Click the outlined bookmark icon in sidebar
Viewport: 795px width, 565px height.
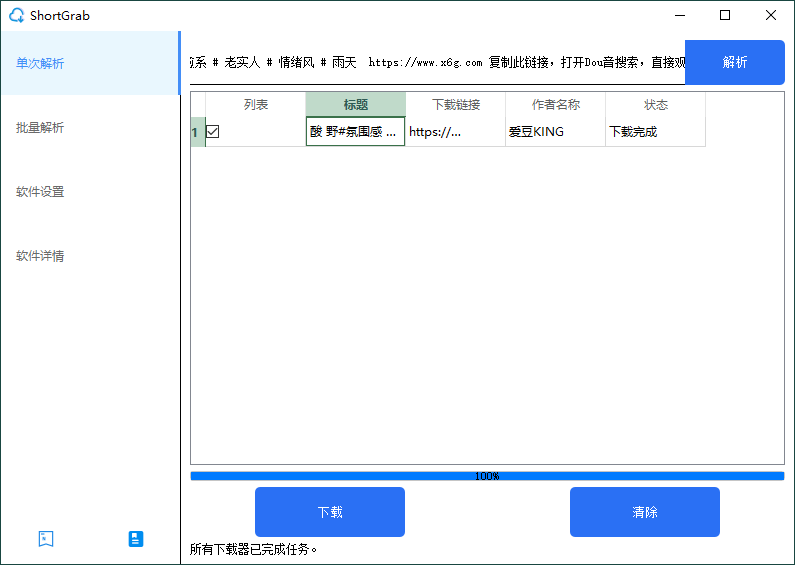point(46,539)
